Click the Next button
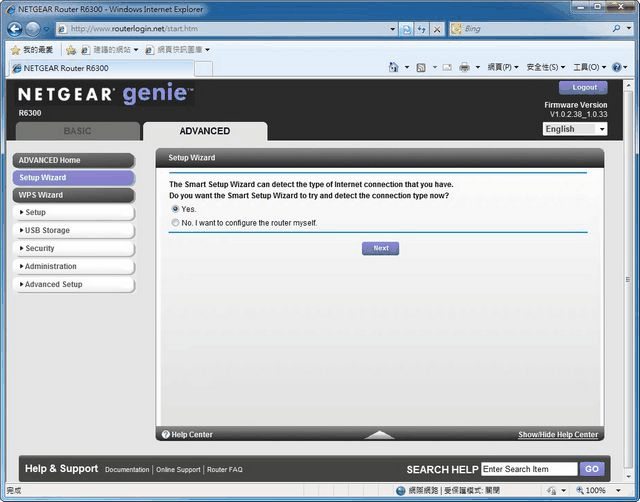 [380, 248]
